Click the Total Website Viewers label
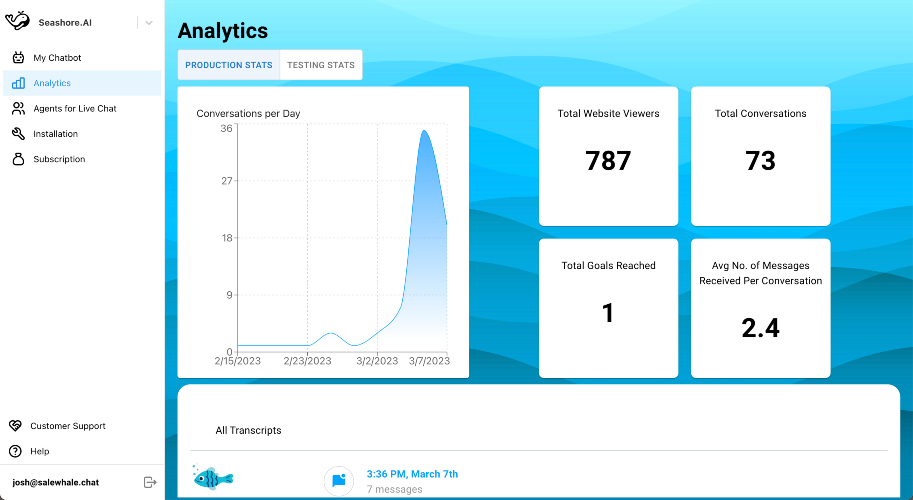913x500 pixels. tap(608, 114)
